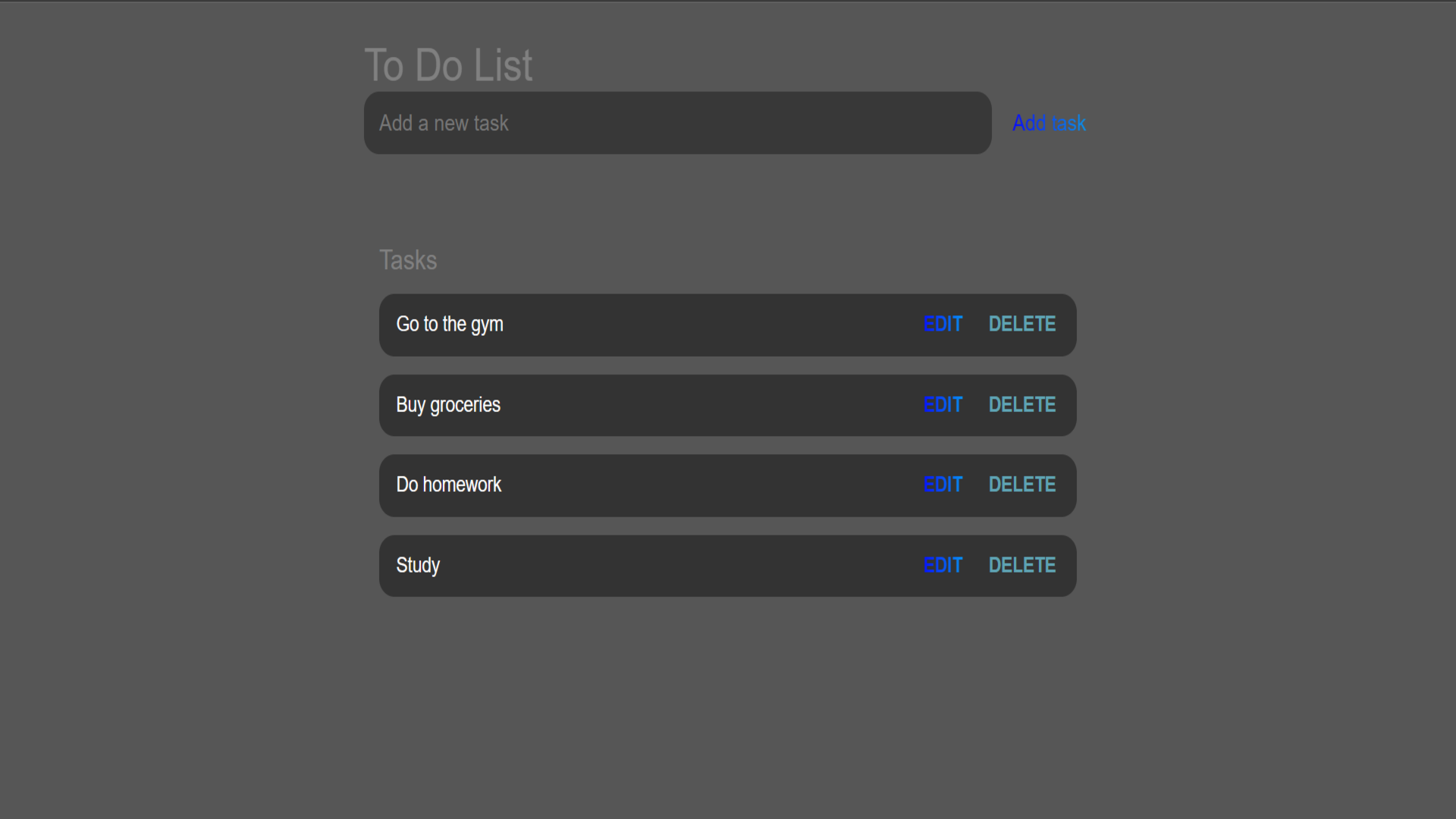The width and height of the screenshot is (1456, 819).
Task: Edit the Go to the gym task
Action: (x=943, y=325)
